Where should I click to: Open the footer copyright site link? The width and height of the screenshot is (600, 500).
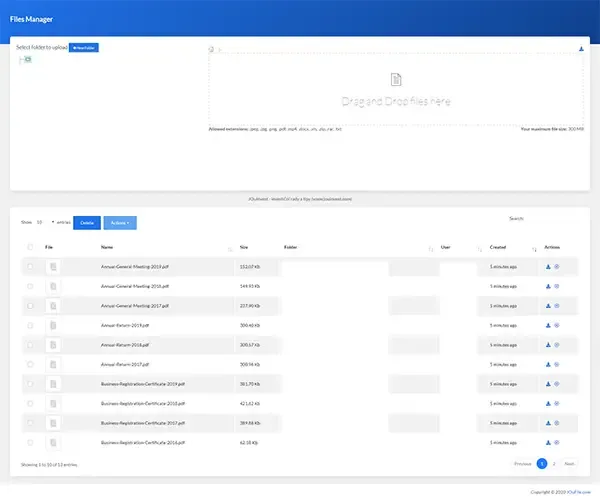(x=579, y=492)
